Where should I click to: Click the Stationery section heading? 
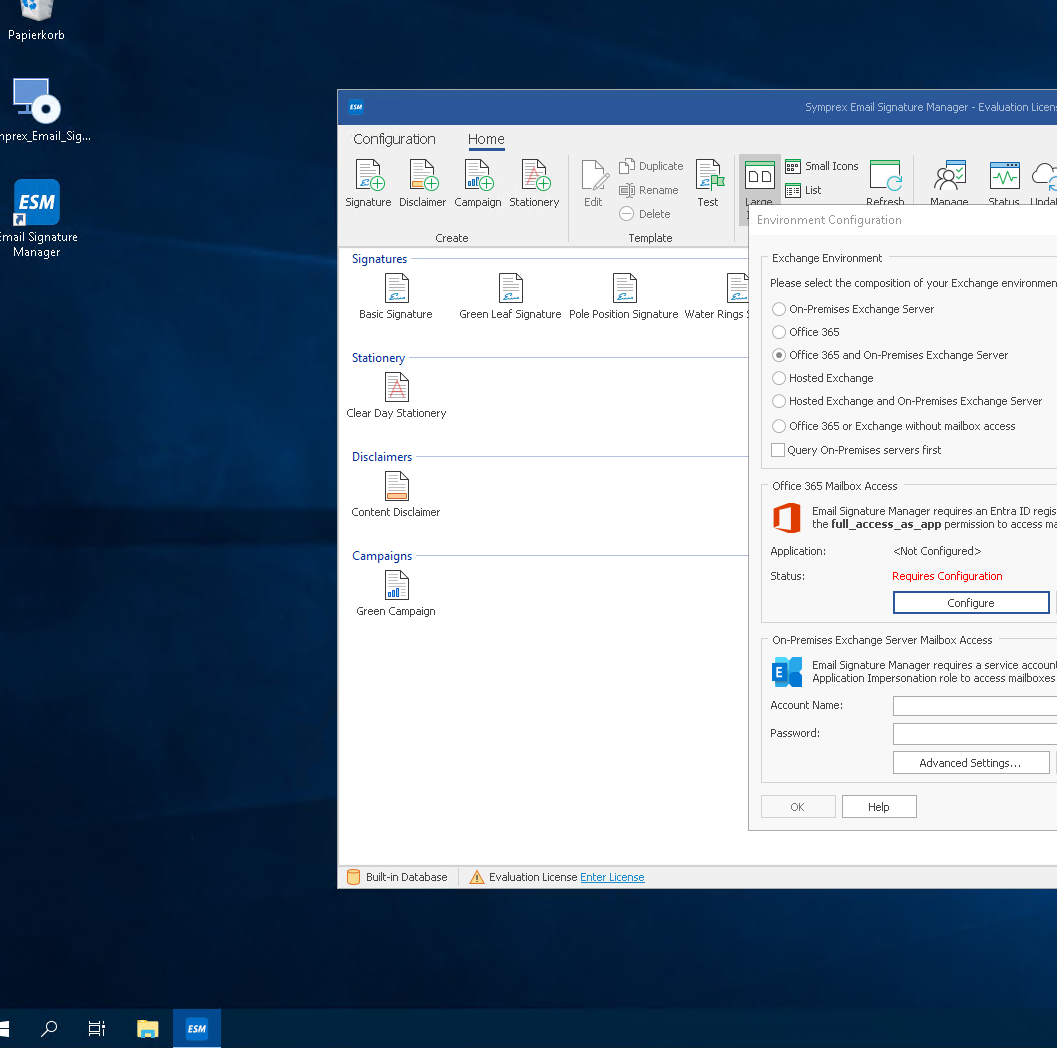coord(378,358)
